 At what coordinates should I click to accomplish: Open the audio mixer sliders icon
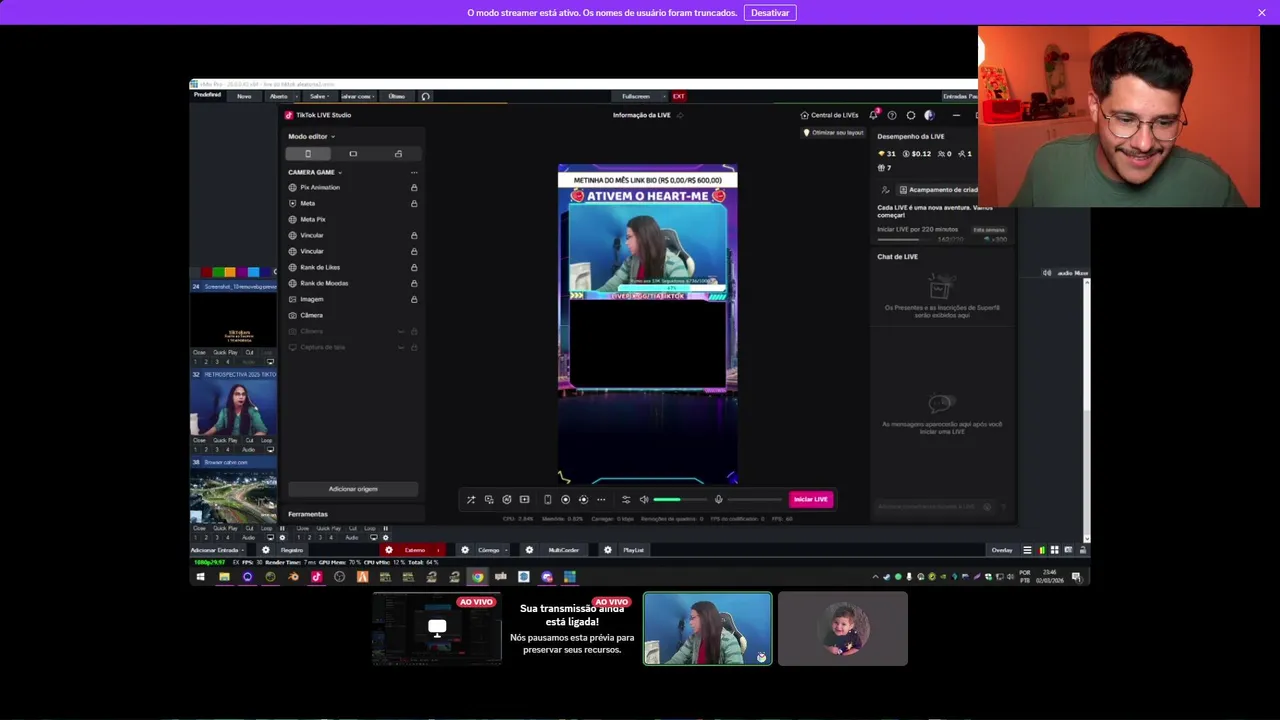click(x=626, y=499)
